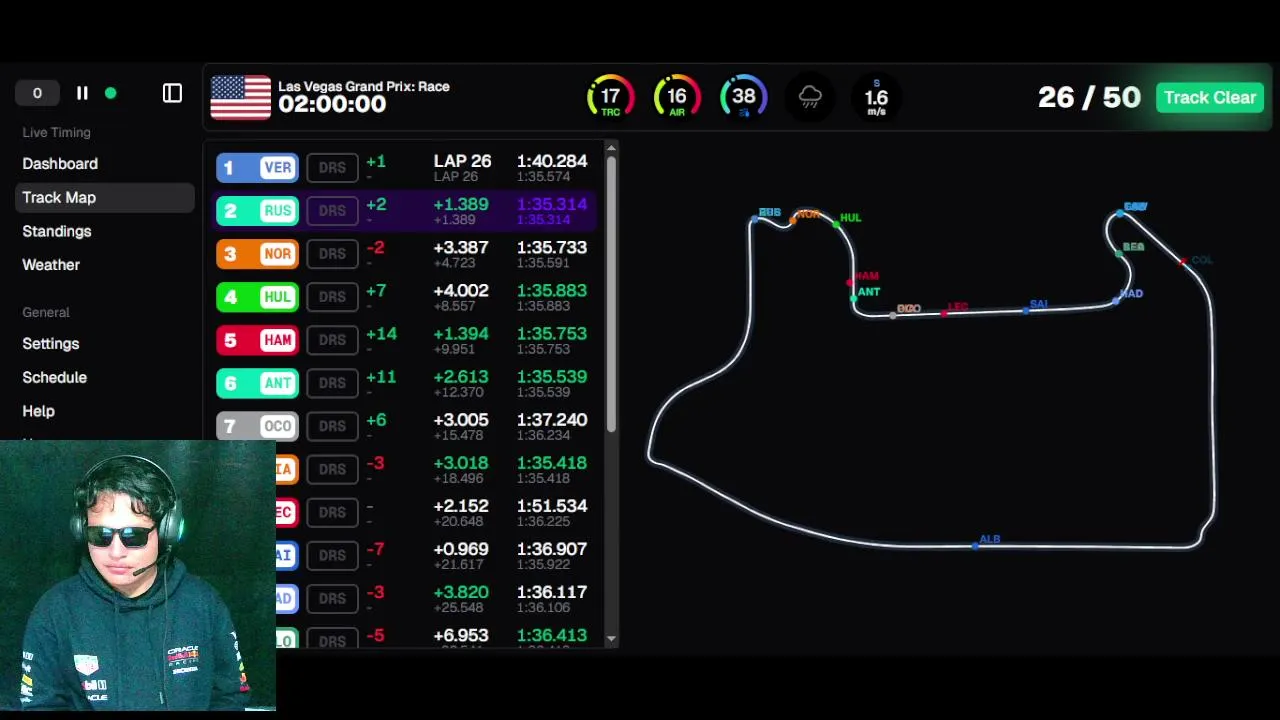Screen dimensions: 1280x720
Task: Open the Weather page
Action: coord(51,265)
